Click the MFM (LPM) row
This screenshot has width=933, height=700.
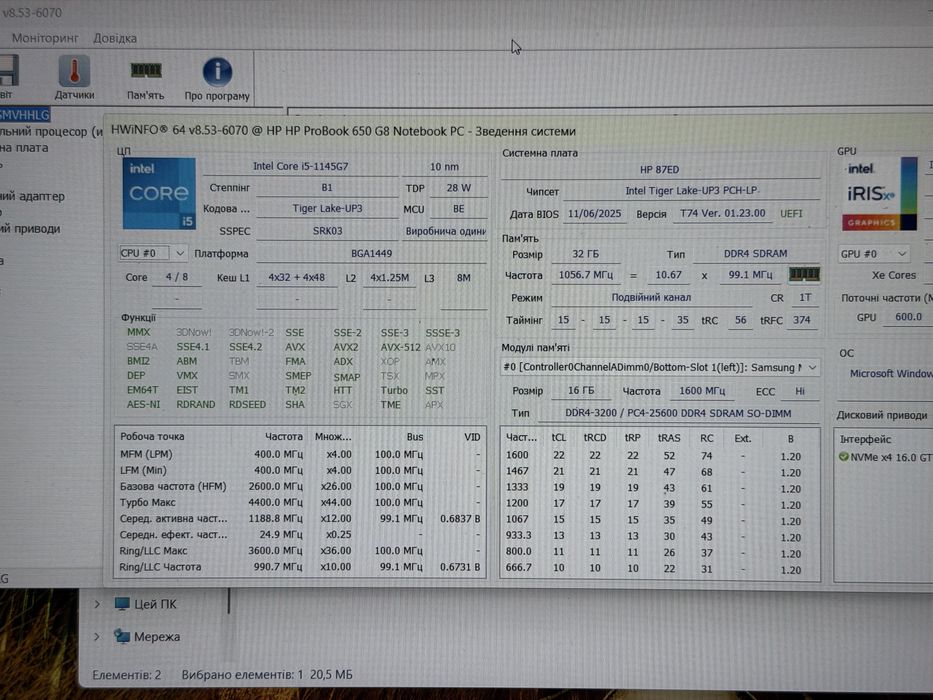pos(300,454)
